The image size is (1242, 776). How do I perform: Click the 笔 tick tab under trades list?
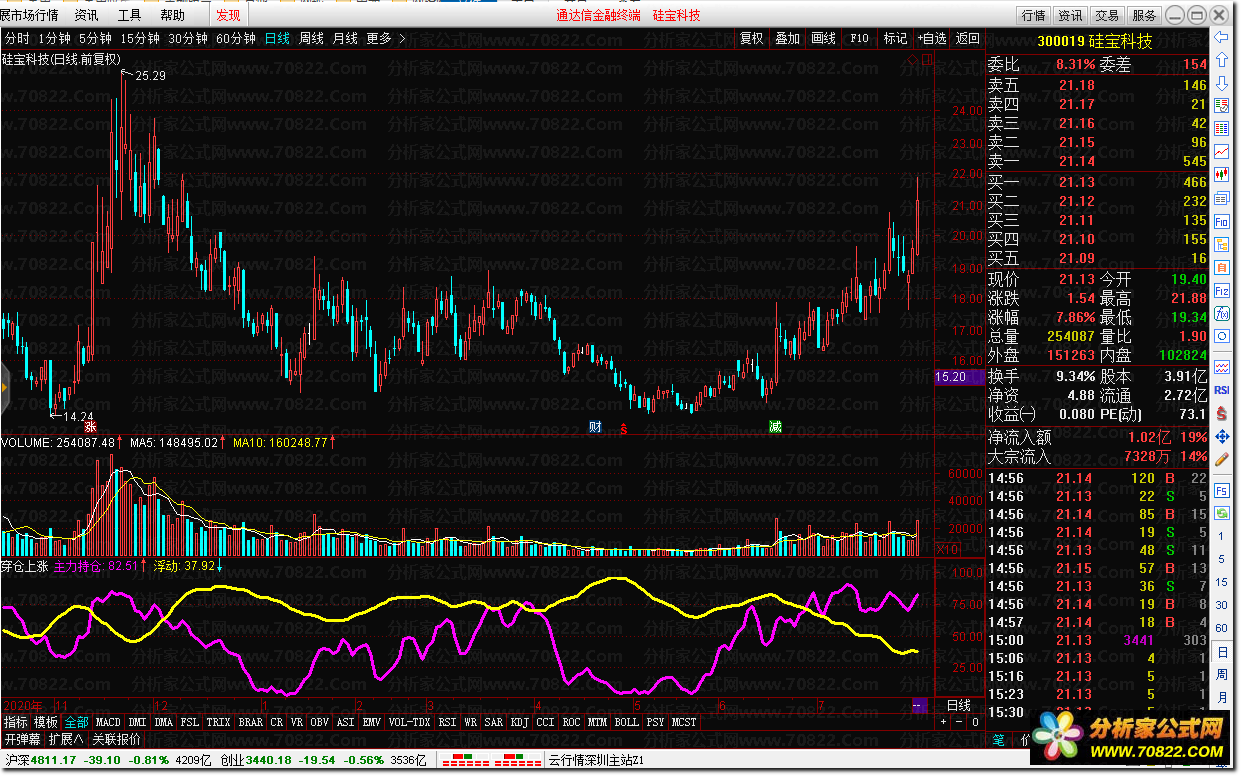point(999,739)
